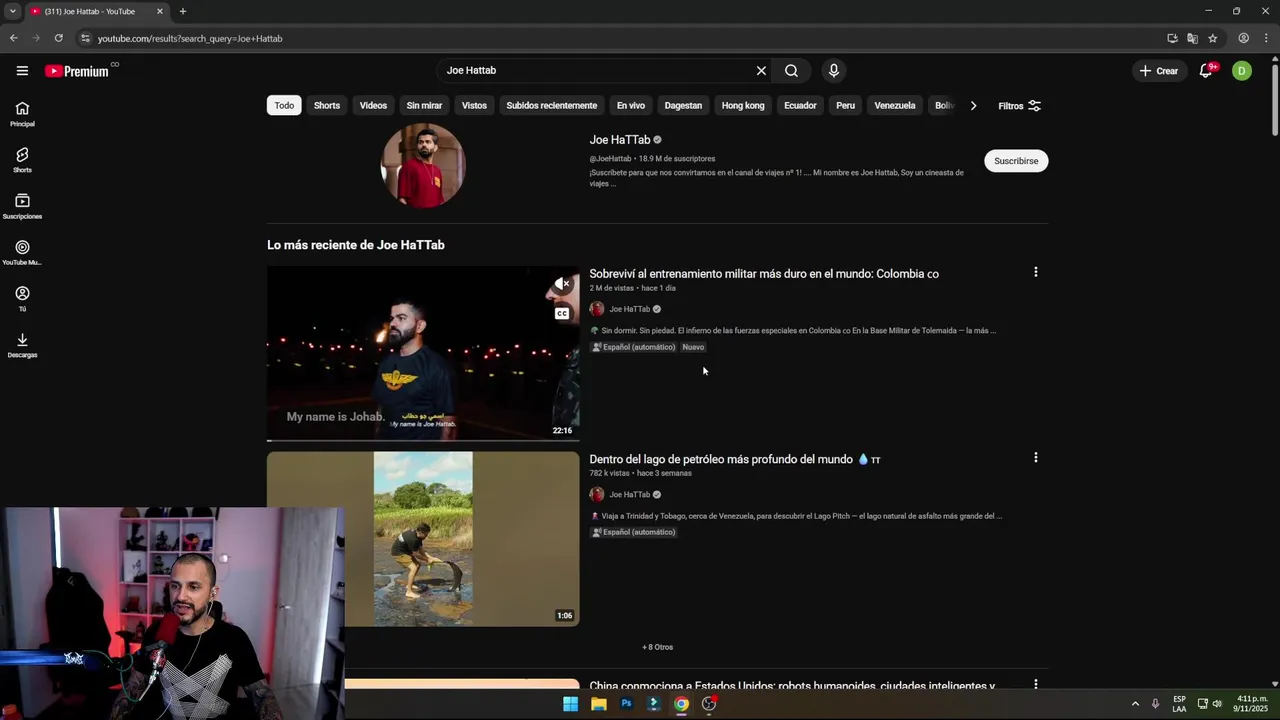This screenshot has width=1280, height=720.
Task: Open Joe HaTTab channel under the petroleum video
Action: tap(630, 495)
